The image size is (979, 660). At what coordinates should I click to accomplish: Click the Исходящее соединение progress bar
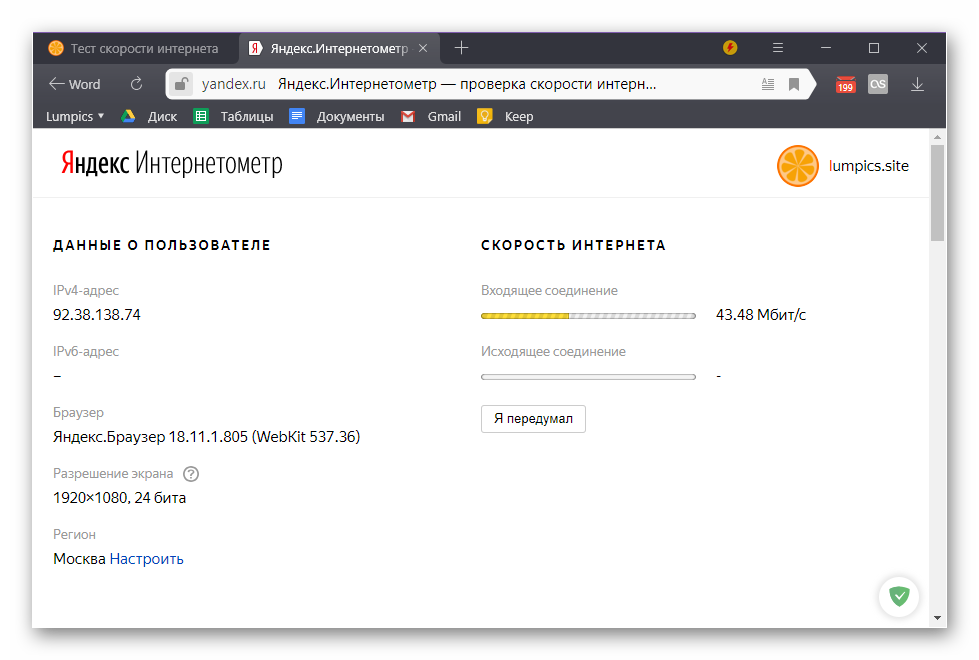pos(588,377)
